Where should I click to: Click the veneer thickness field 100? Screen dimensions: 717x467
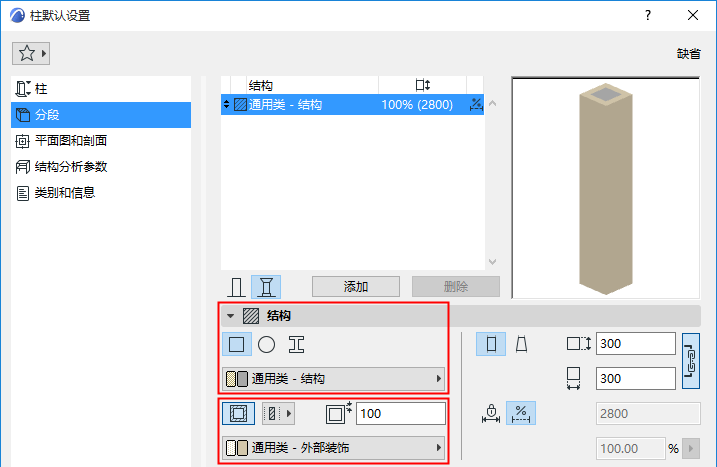(401, 413)
